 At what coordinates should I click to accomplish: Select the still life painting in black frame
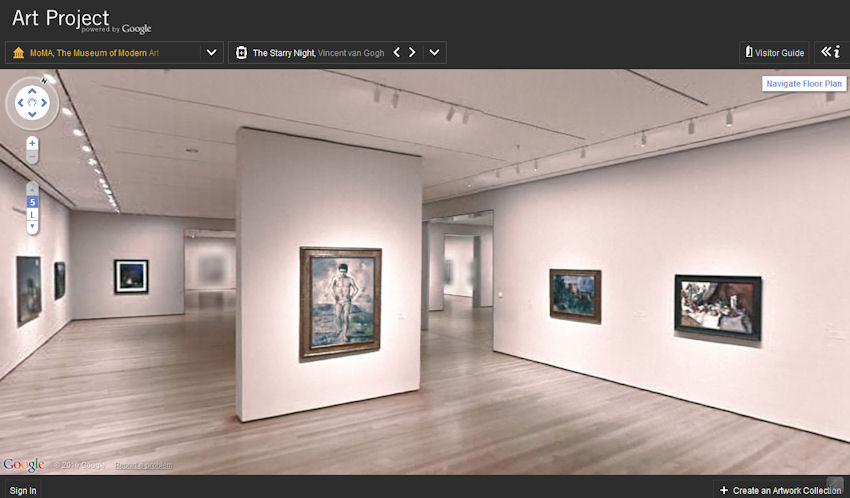[718, 308]
